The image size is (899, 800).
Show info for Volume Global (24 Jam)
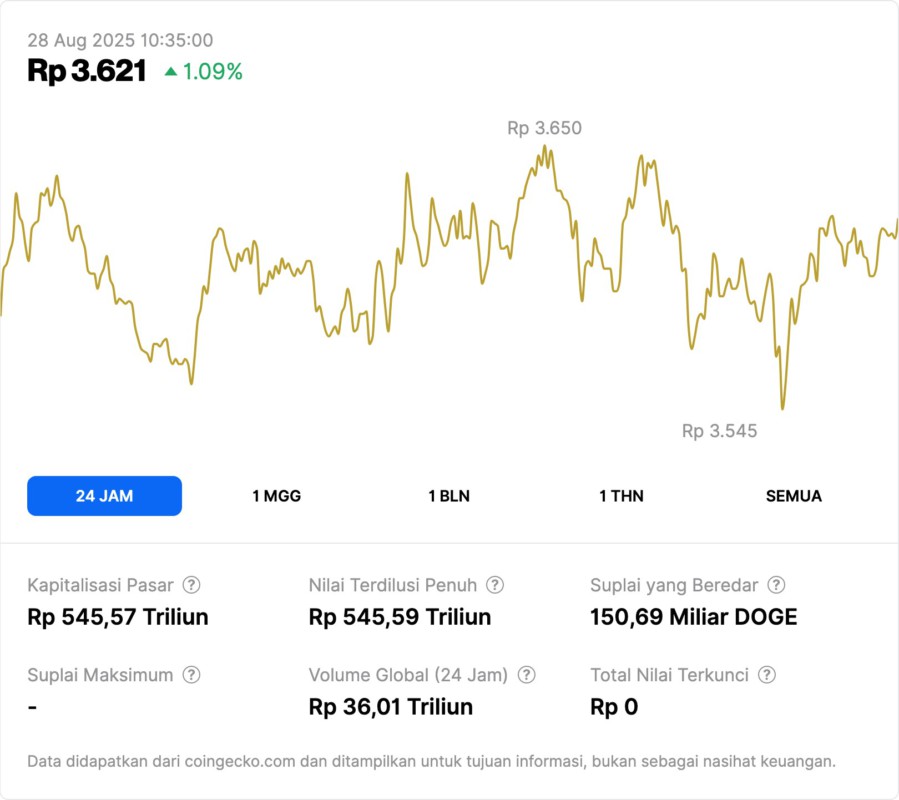point(527,675)
